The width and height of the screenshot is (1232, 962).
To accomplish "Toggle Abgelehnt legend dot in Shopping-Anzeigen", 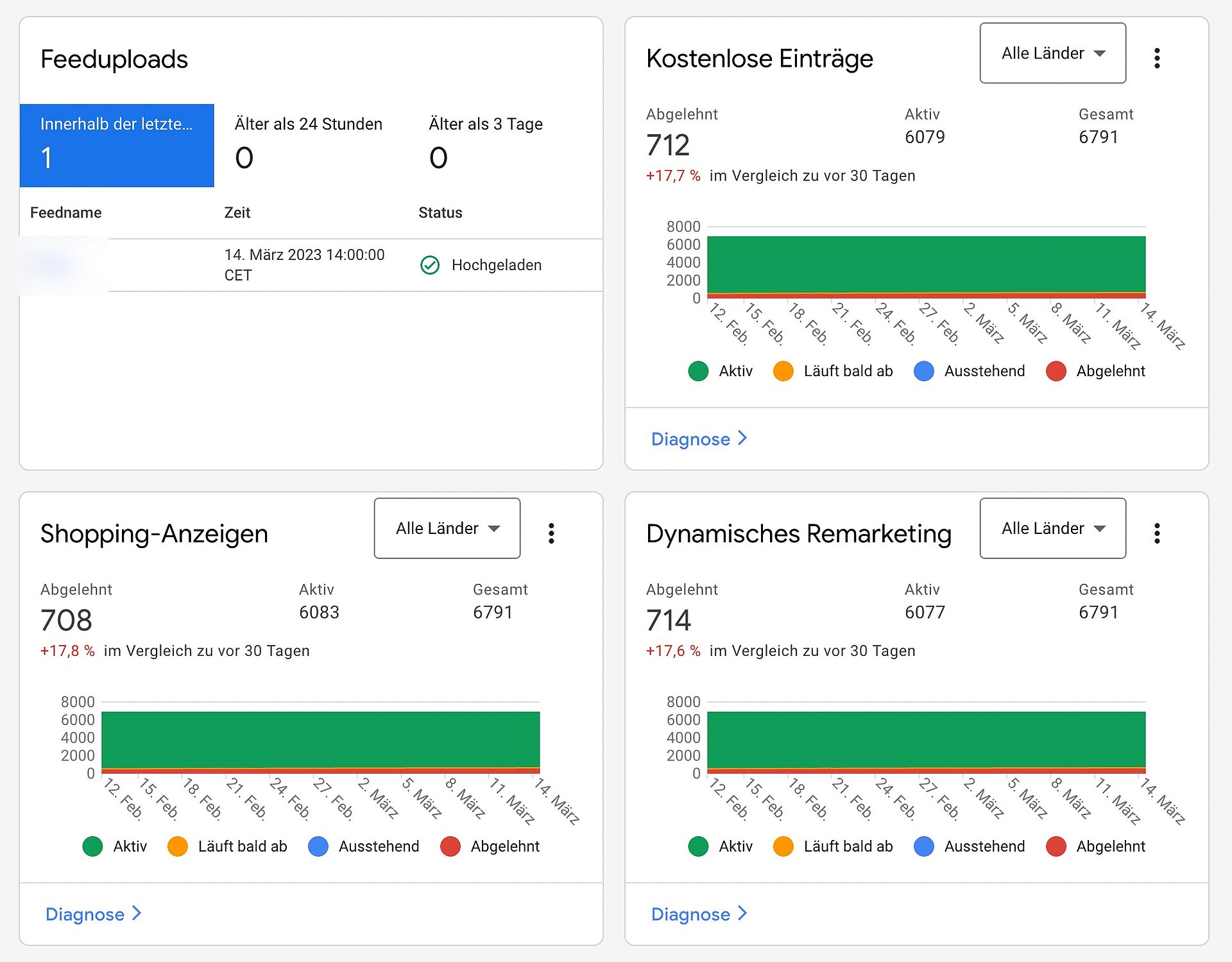I will click(450, 846).
